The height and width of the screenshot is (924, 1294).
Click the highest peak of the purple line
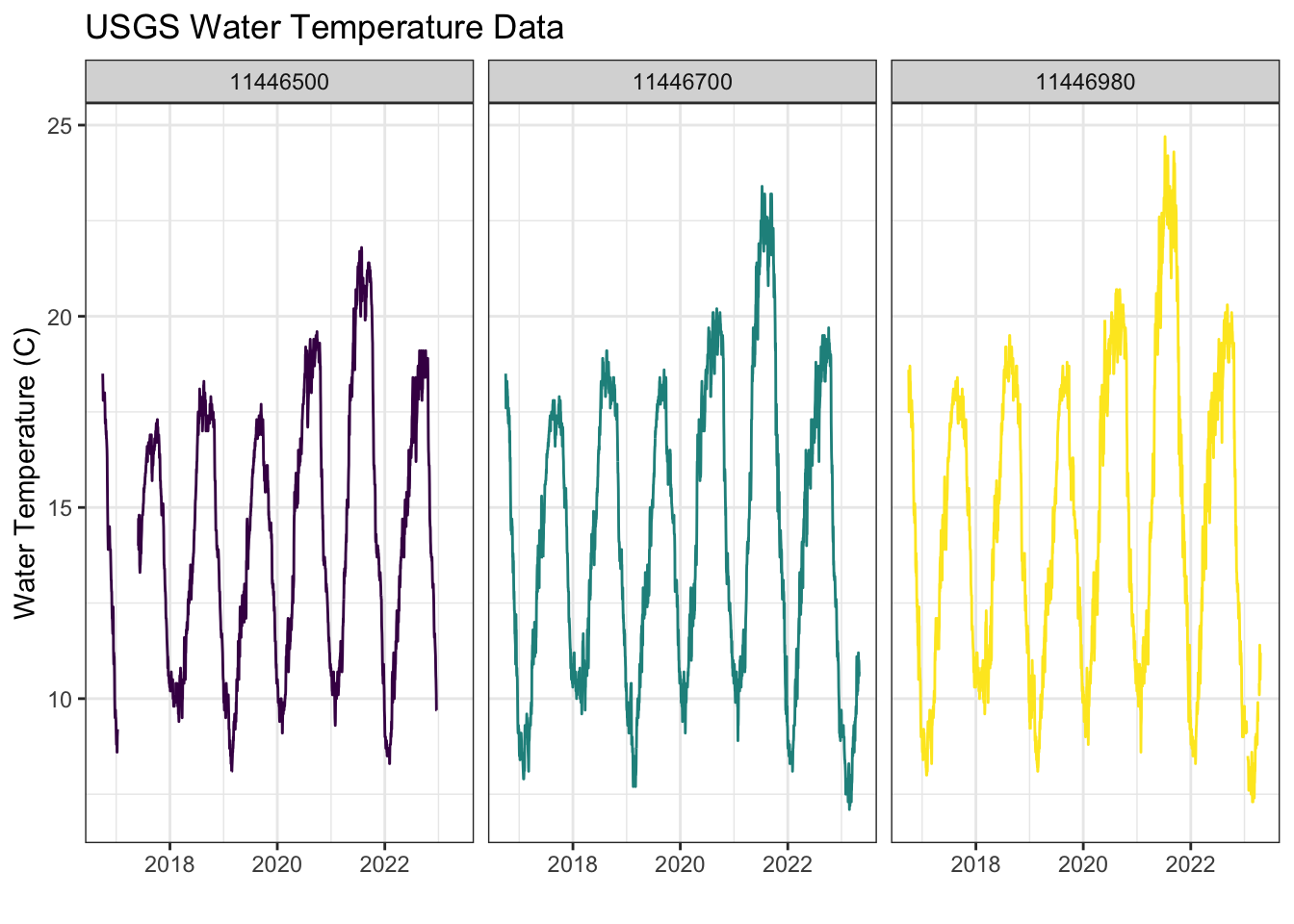tap(361, 248)
